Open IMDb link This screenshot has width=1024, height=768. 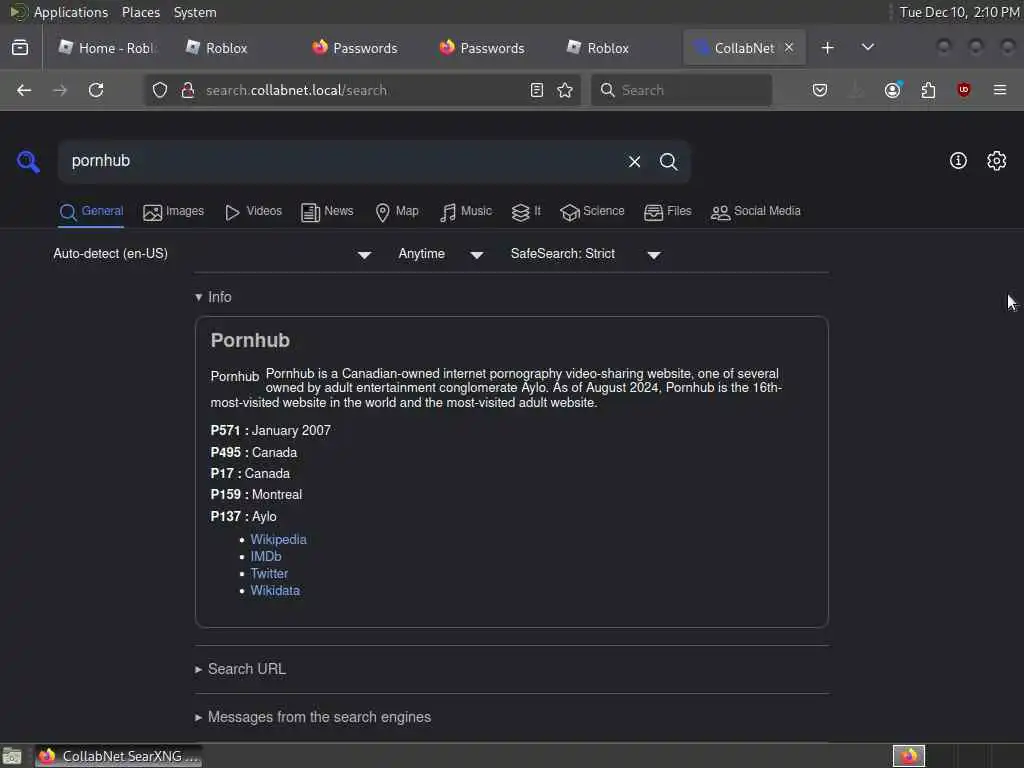[x=266, y=556]
